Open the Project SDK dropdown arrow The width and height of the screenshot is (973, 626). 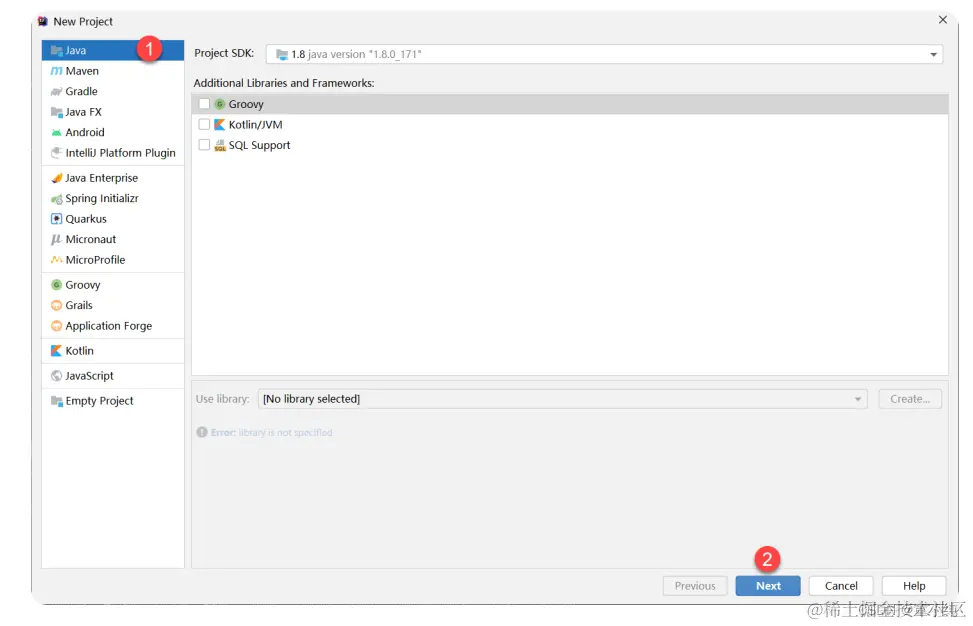[933, 55]
